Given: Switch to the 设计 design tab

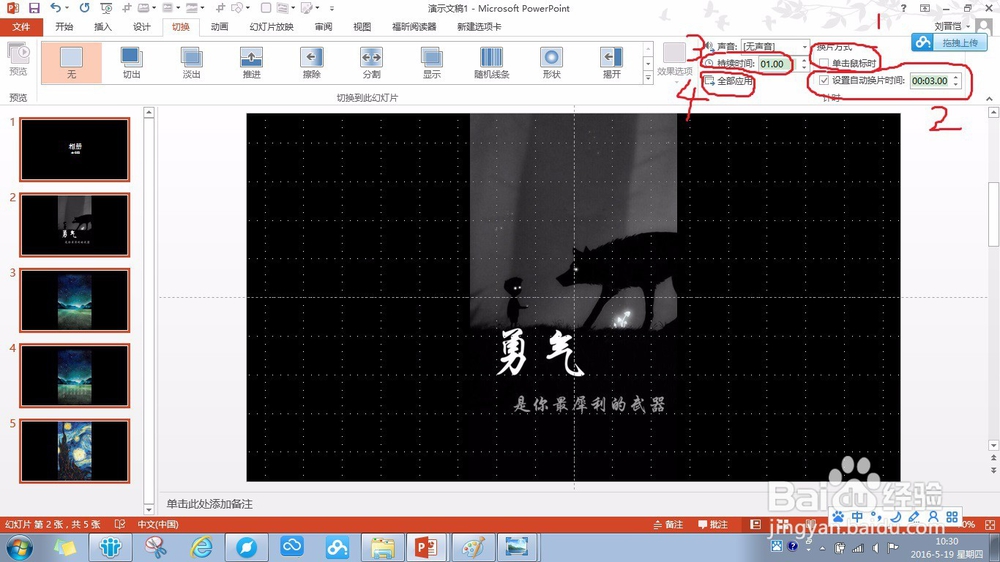Looking at the screenshot, I should pyautogui.click(x=142, y=27).
